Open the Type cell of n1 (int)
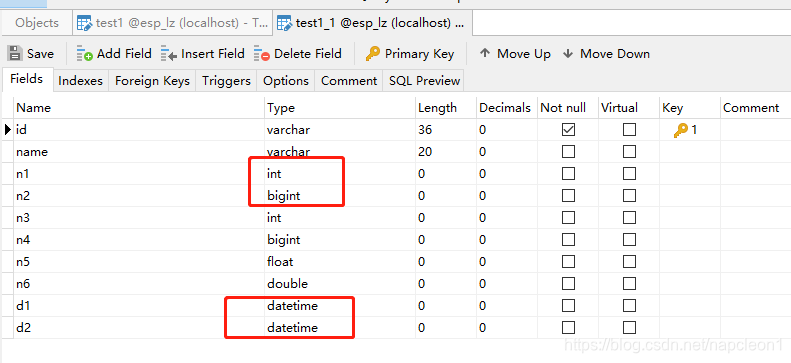Screen dimensions: 791x363 [x=340, y=174]
